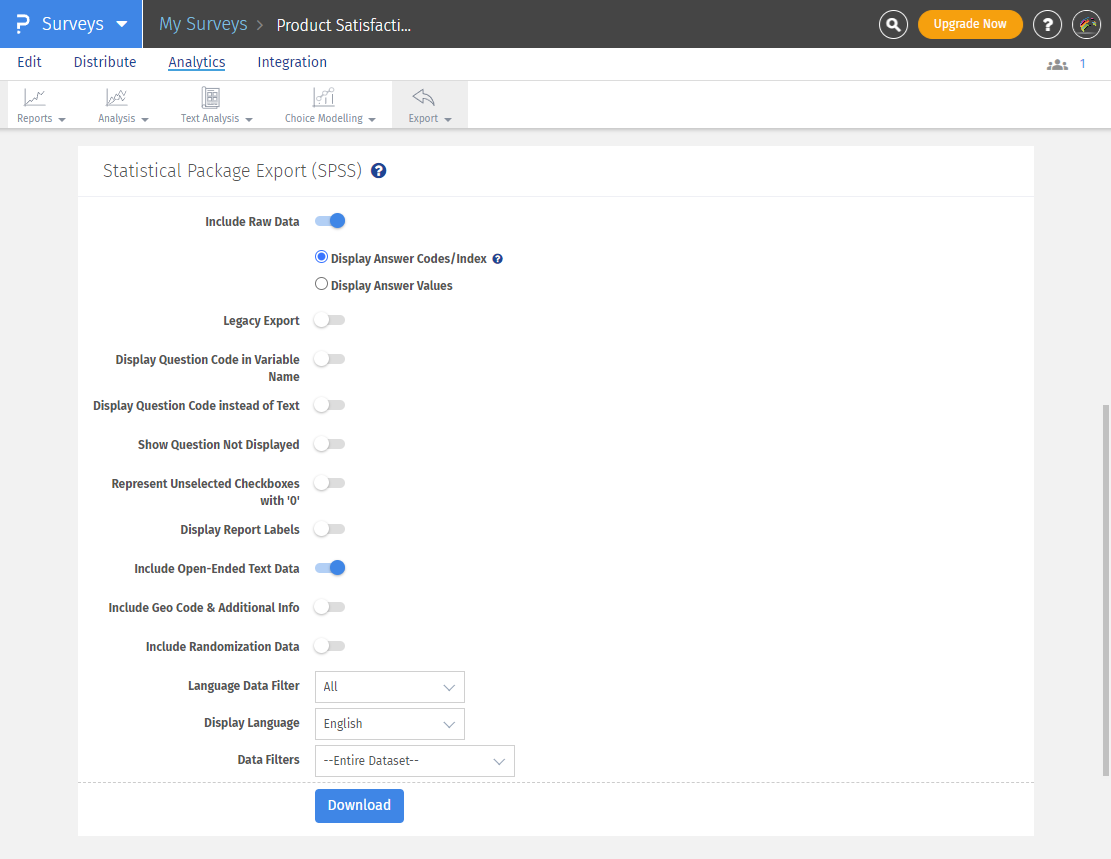Open the Text Analysis tools
The height and width of the screenshot is (859, 1111).
click(x=210, y=104)
